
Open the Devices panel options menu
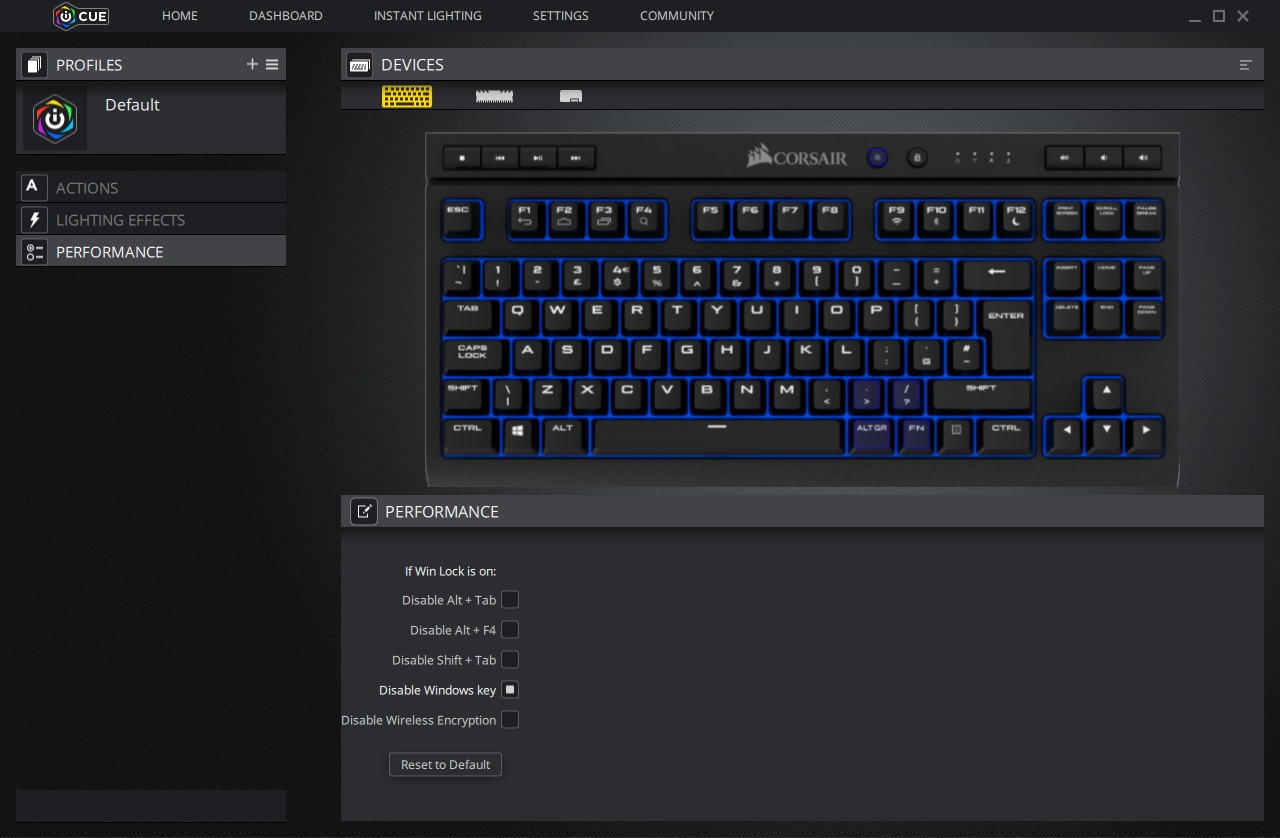click(x=1245, y=65)
